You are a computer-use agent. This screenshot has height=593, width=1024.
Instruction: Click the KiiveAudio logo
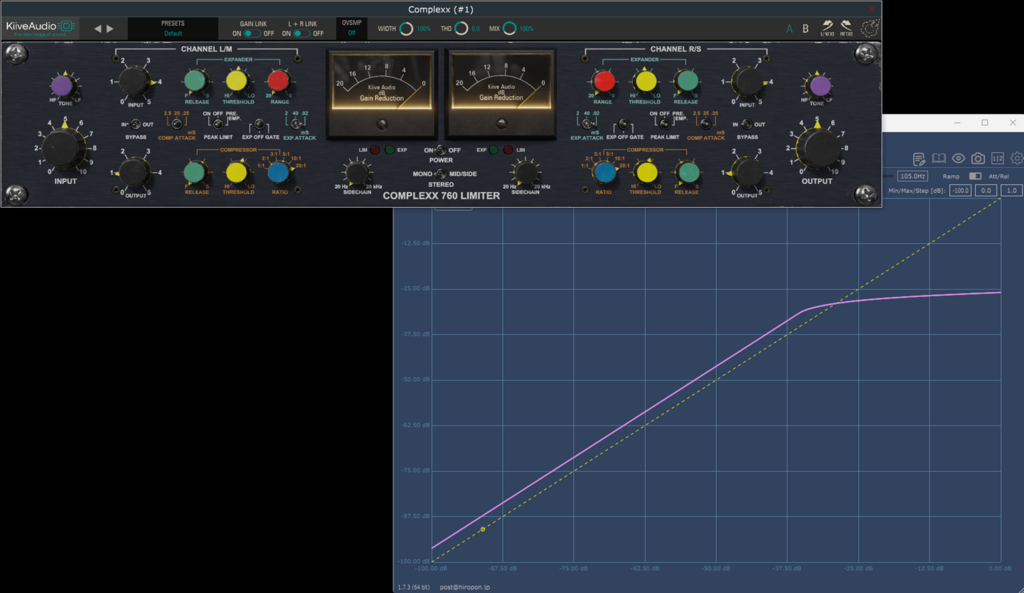point(40,27)
